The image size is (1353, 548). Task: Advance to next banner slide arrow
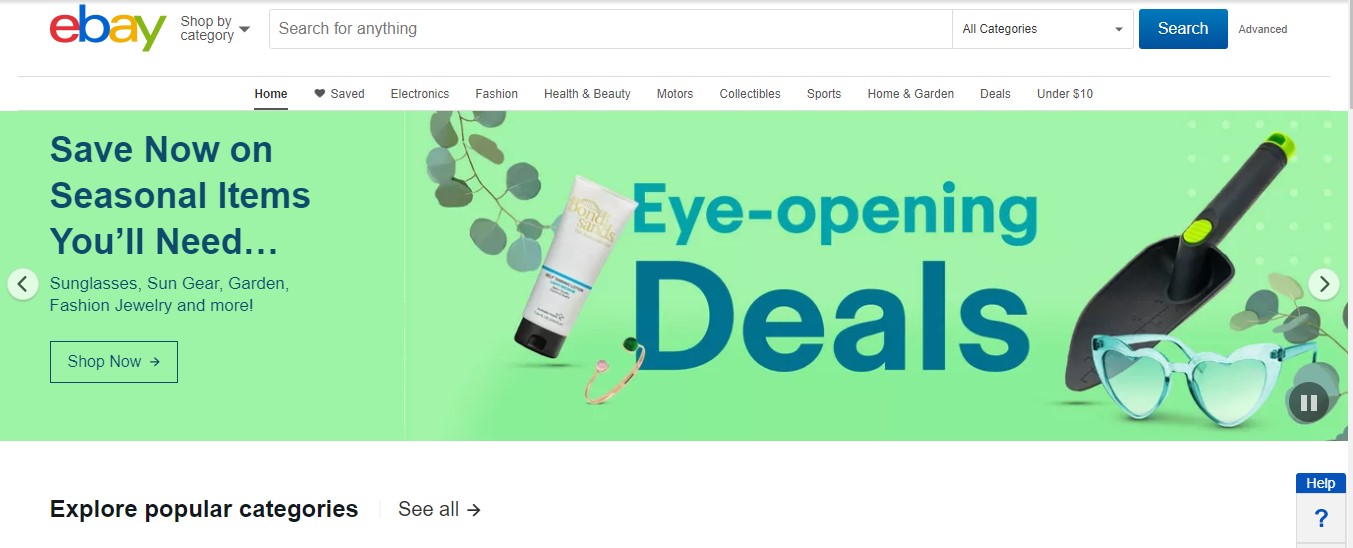point(1324,284)
